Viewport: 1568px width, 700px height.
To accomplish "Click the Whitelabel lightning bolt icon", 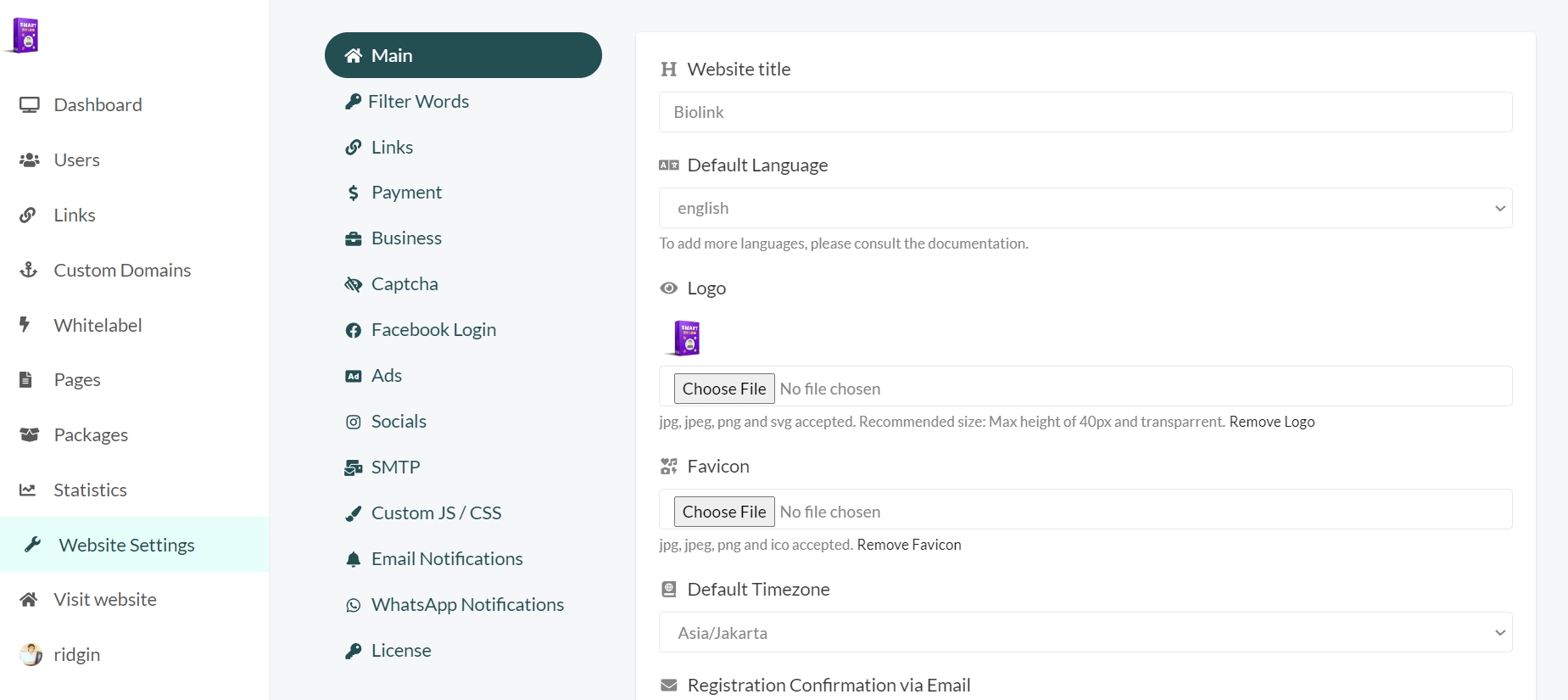I will pos(25,324).
